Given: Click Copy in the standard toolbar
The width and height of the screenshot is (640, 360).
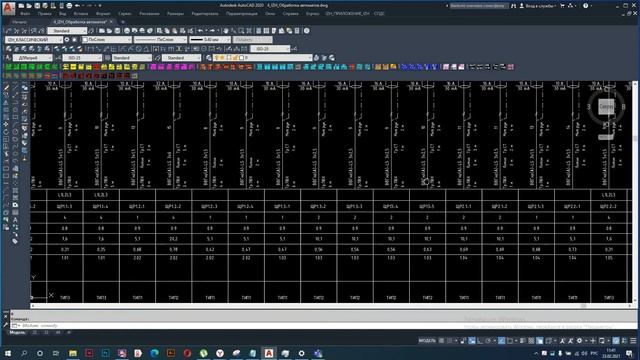Looking at the screenshot, I should pos(167,31).
